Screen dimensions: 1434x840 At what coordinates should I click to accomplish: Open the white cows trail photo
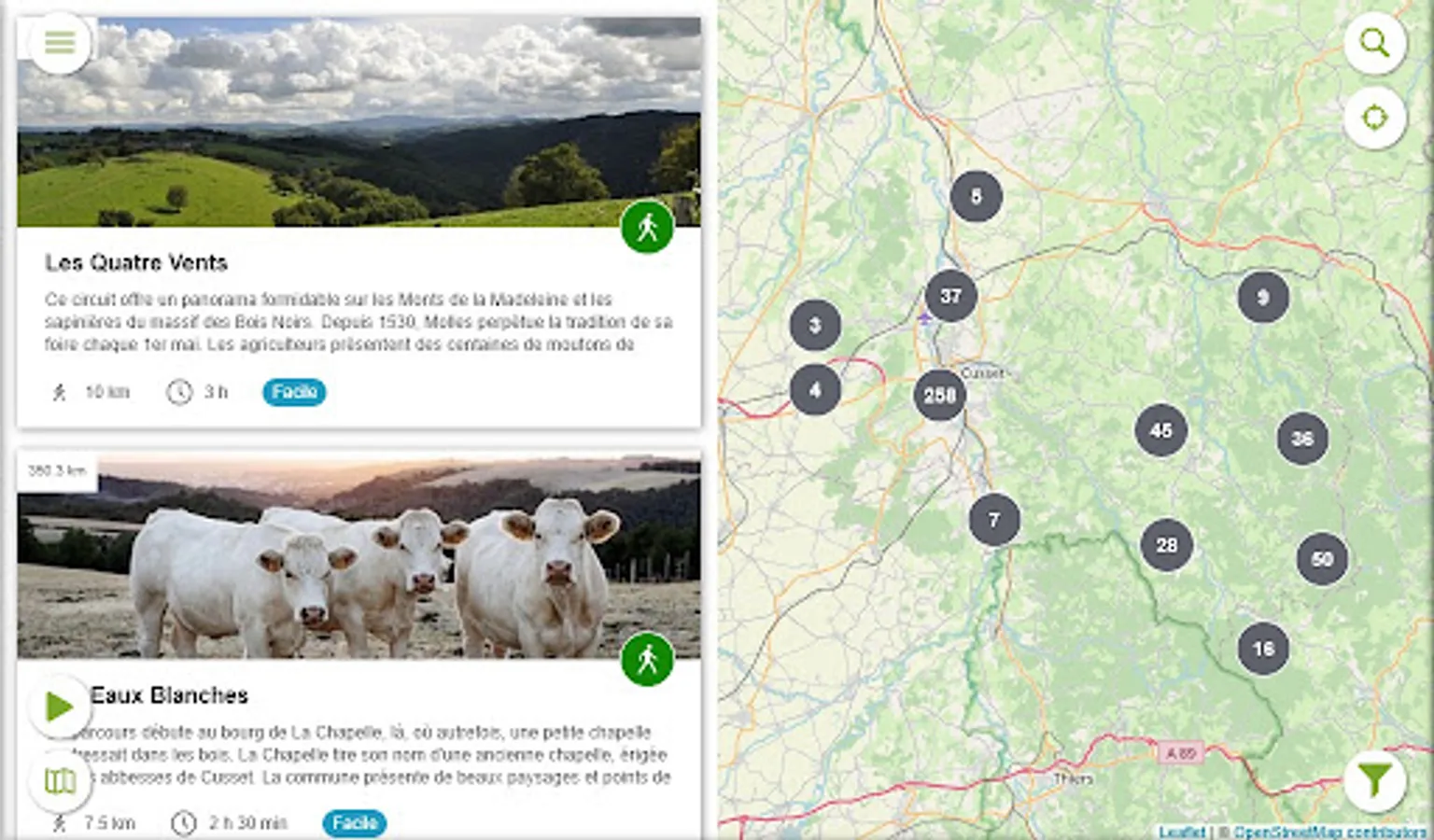(x=358, y=556)
